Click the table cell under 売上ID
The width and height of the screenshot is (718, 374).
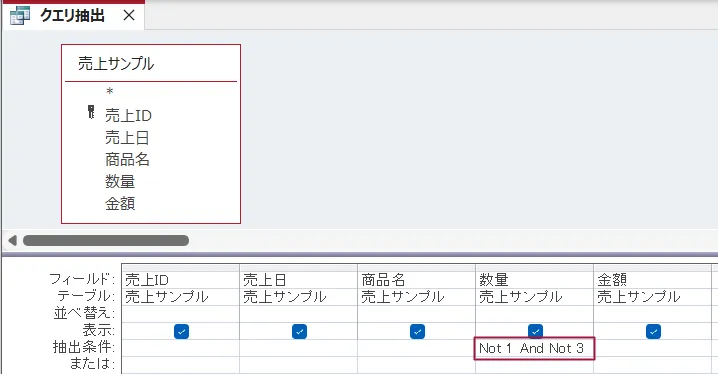pyautogui.click(x=180, y=297)
